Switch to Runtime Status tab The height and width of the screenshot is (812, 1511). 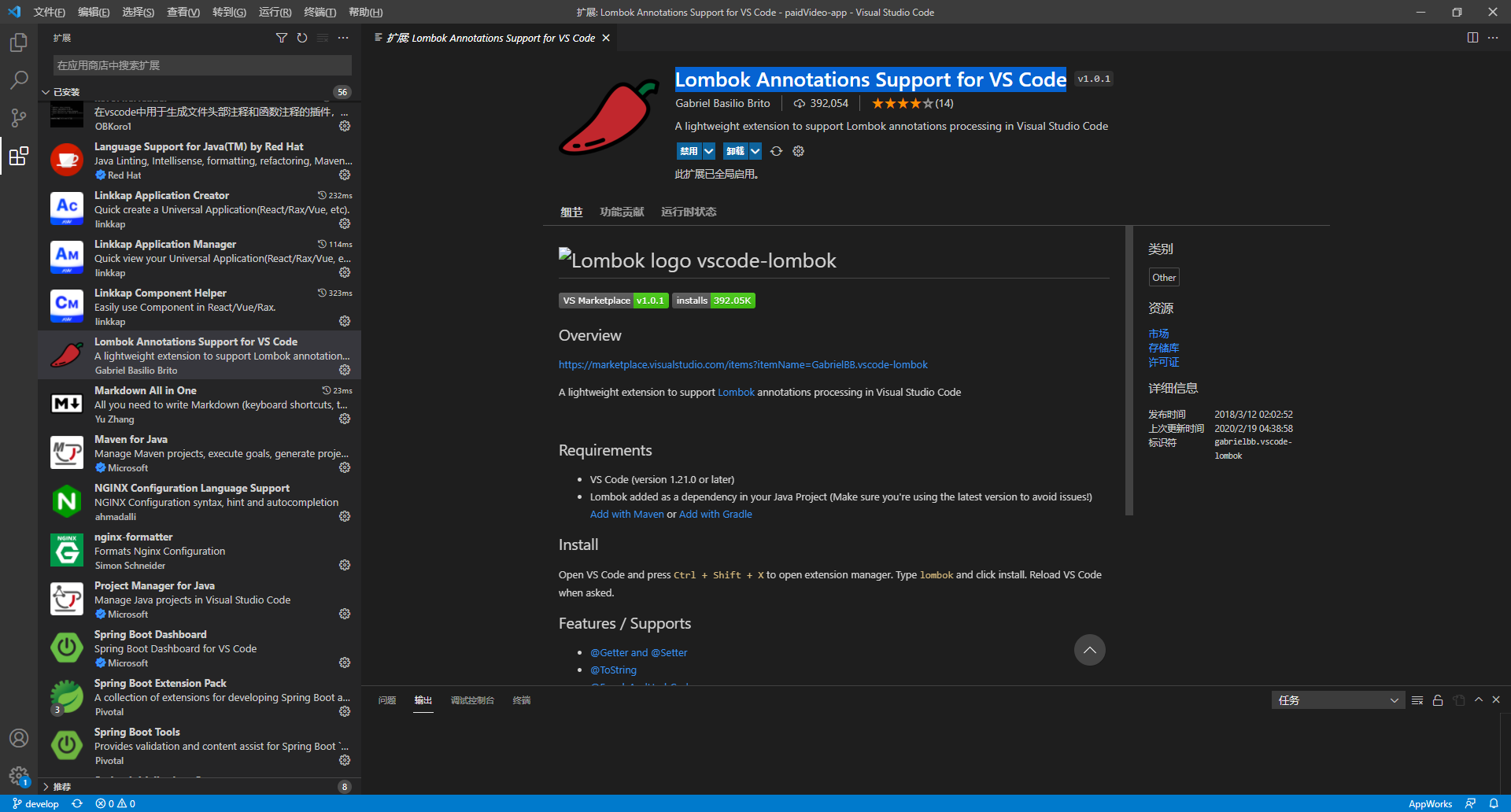point(689,212)
